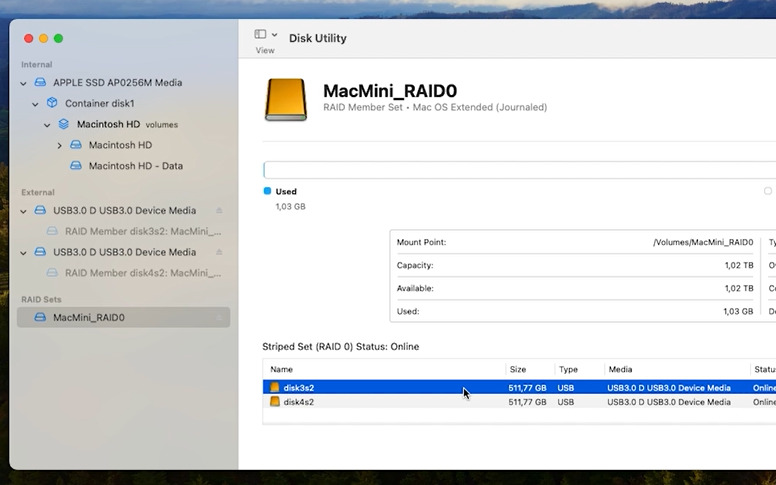Eject the USB3.0 drive containing disk3s2
The width and height of the screenshot is (776, 485).
click(219, 210)
